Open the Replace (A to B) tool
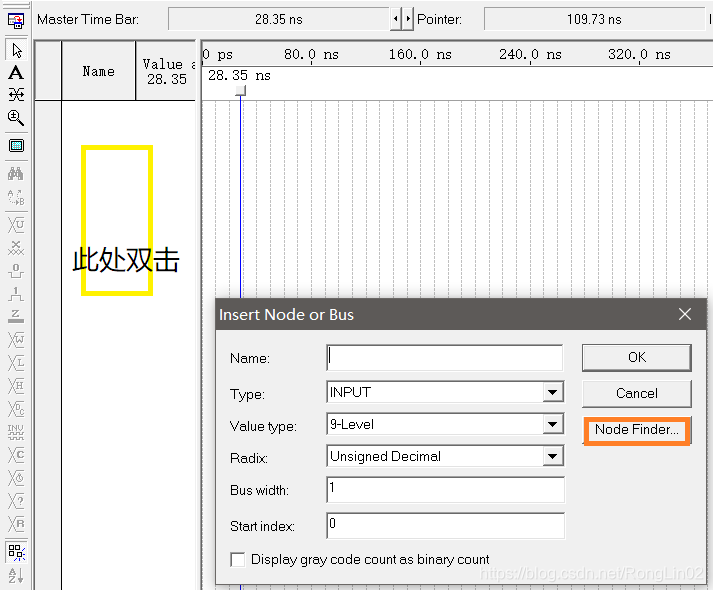713x592 pixels. pyautogui.click(x=16, y=197)
